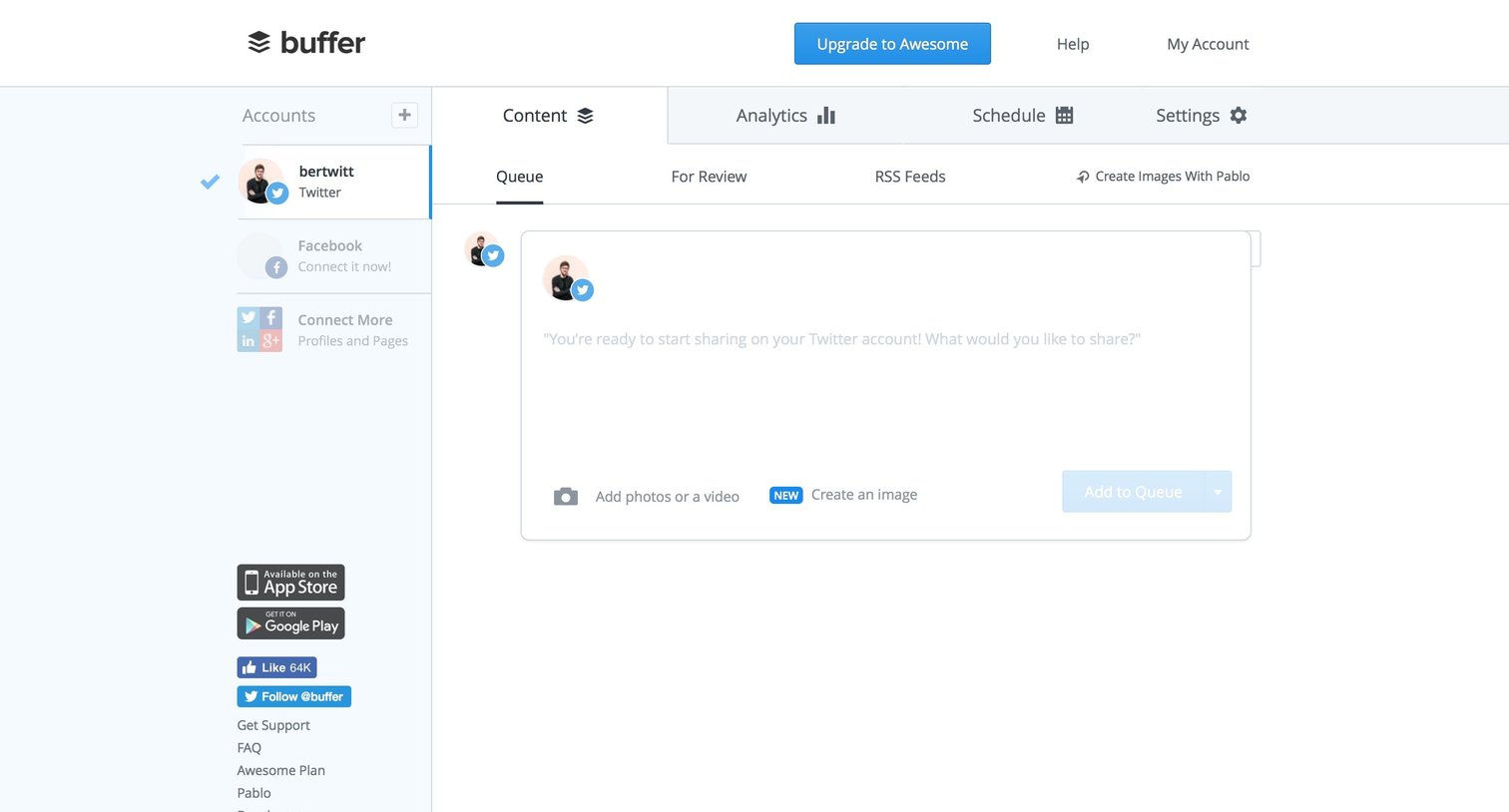Image resolution: width=1509 pixels, height=812 pixels.
Task: Click the Add to Queue button
Action: coord(1133,492)
